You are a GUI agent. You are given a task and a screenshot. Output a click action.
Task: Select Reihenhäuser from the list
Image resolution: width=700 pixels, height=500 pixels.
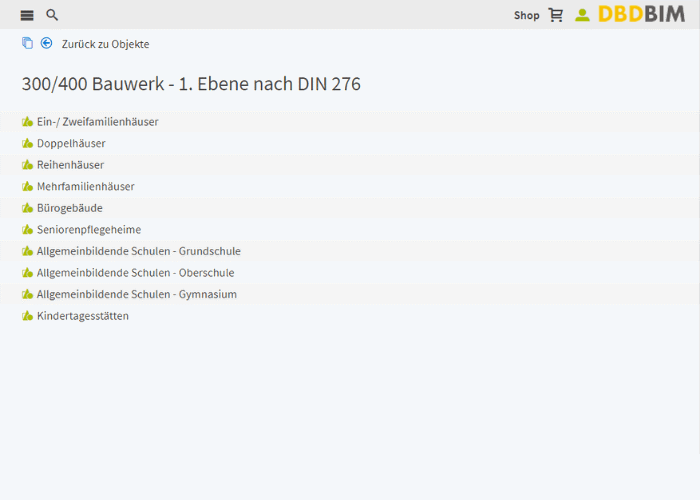pyautogui.click(x=70, y=165)
